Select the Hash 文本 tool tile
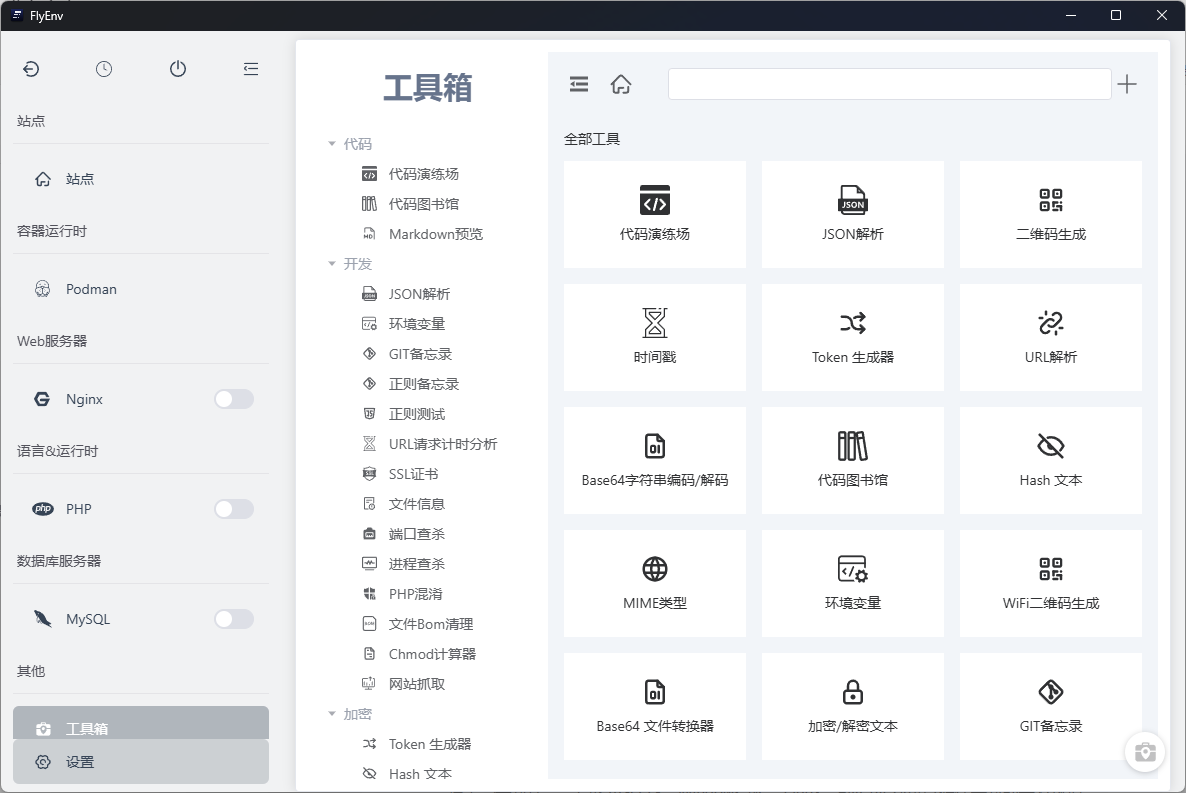Viewport: 1186px width, 793px height. click(x=1050, y=460)
